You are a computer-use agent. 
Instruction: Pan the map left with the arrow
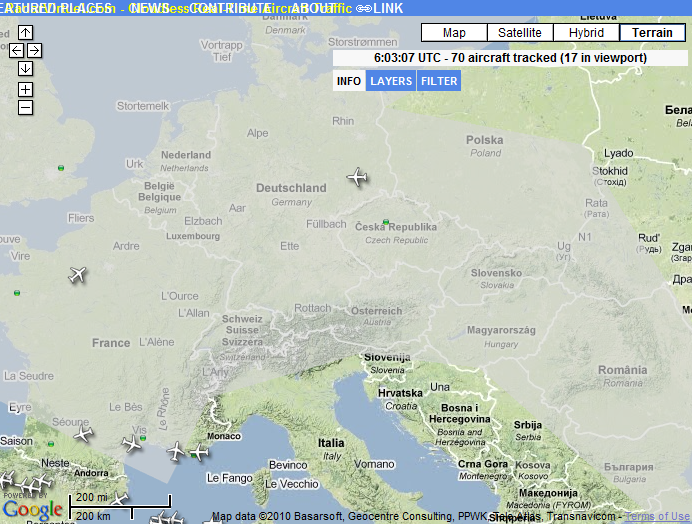point(16,50)
